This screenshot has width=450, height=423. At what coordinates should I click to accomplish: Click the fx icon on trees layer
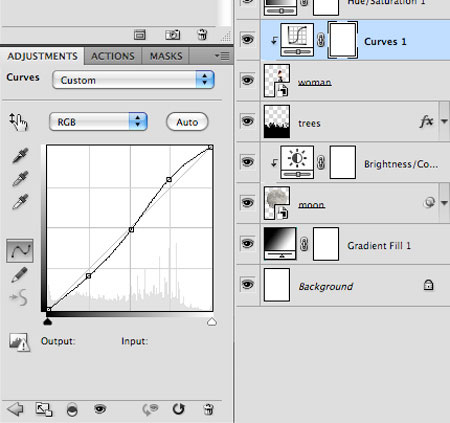click(427, 121)
